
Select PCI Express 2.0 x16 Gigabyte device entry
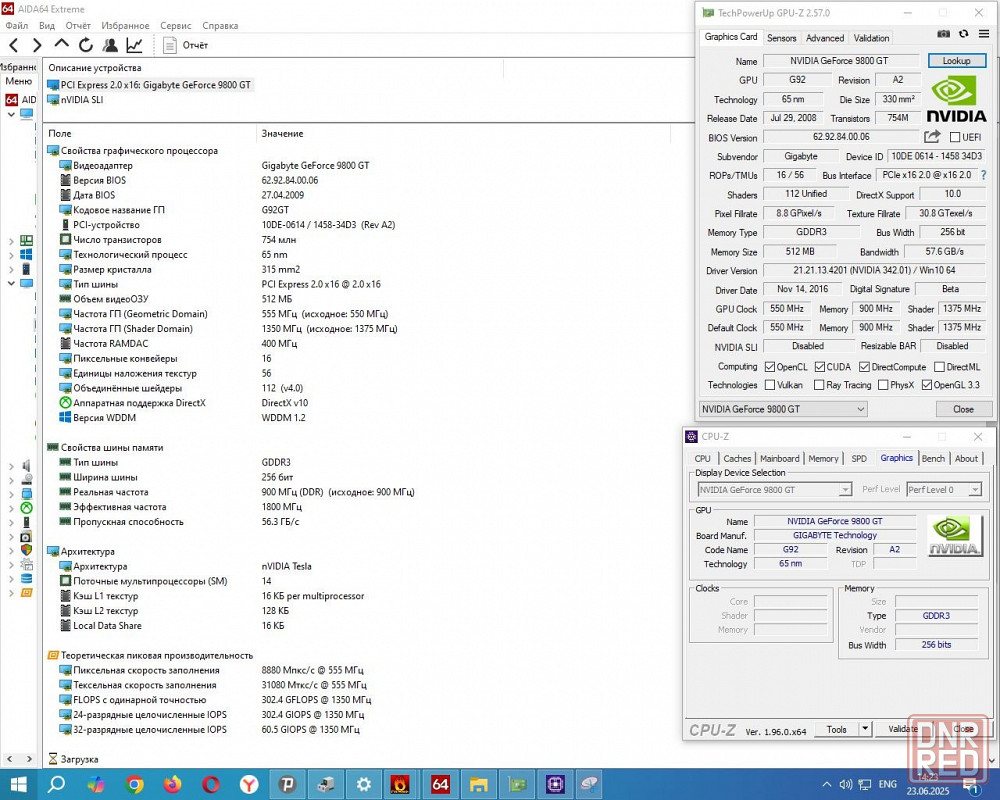[x=149, y=85]
